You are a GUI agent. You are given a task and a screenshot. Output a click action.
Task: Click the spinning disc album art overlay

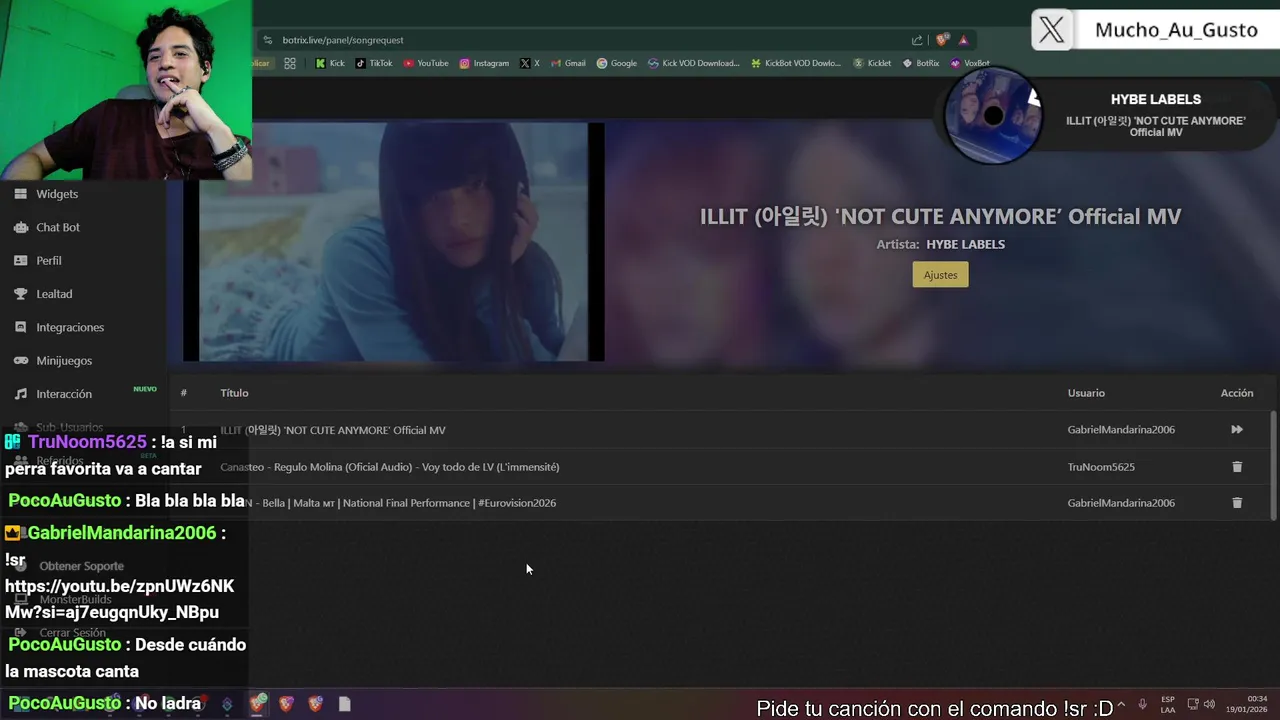tap(993, 115)
